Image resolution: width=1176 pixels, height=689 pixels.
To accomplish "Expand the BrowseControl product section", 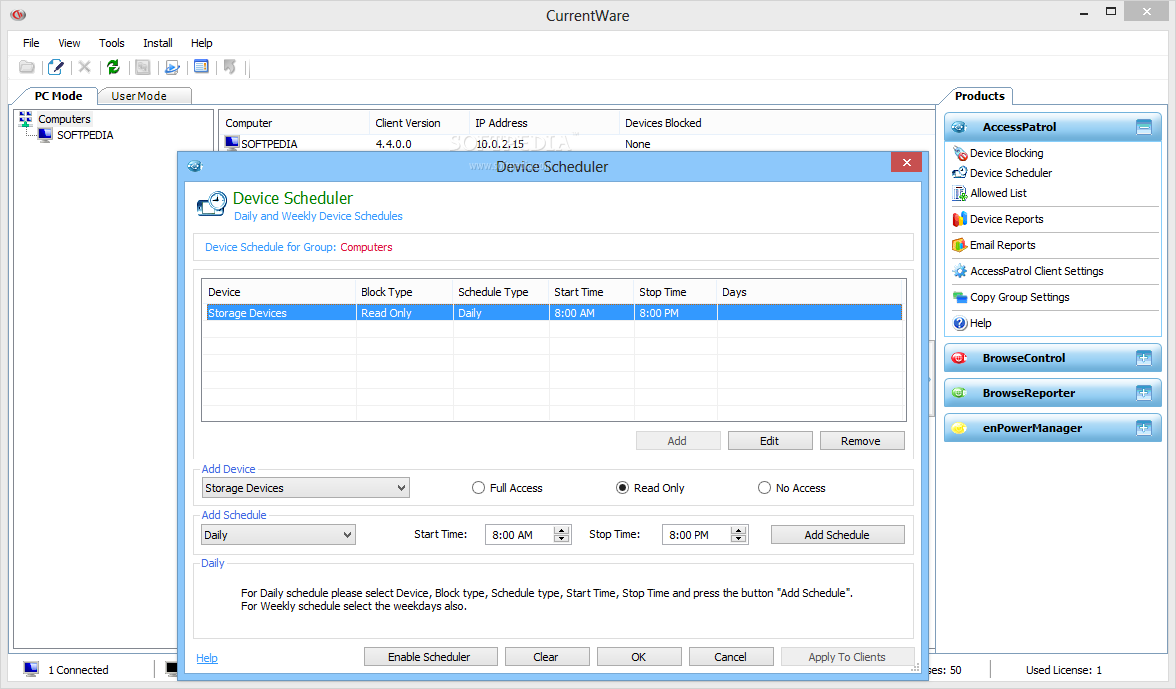I will point(1144,358).
